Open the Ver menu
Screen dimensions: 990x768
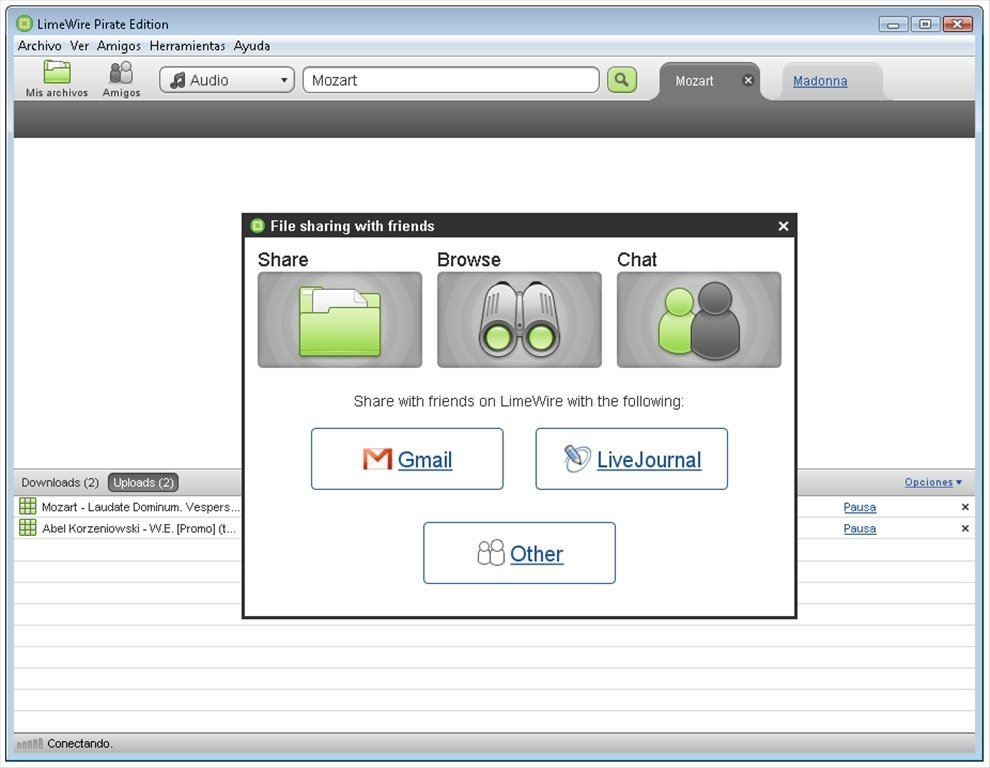click(x=80, y=45)
